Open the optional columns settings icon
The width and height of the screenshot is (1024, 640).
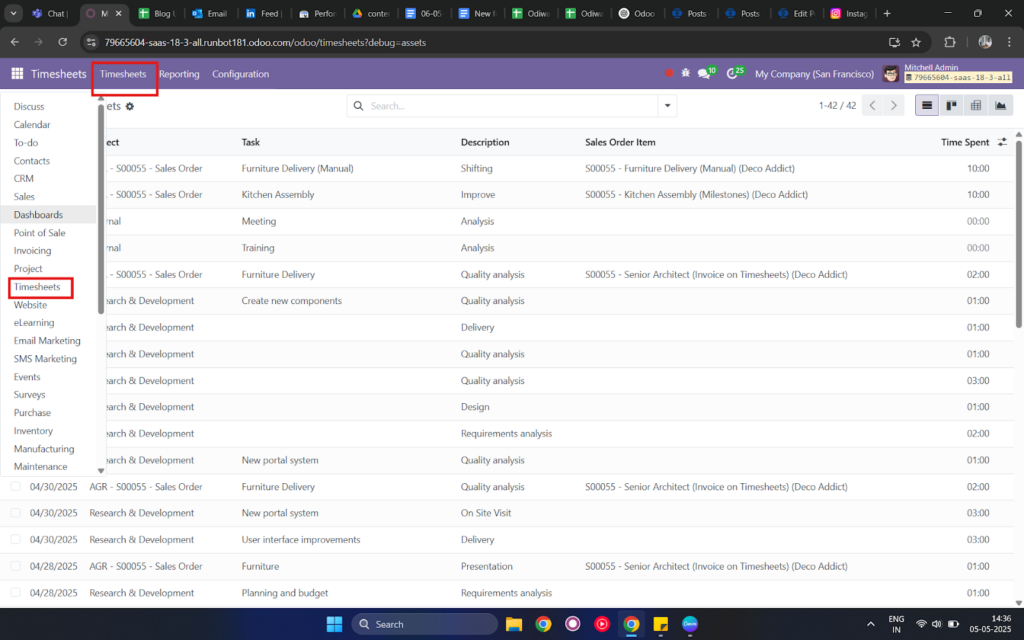coord(1002,142)
